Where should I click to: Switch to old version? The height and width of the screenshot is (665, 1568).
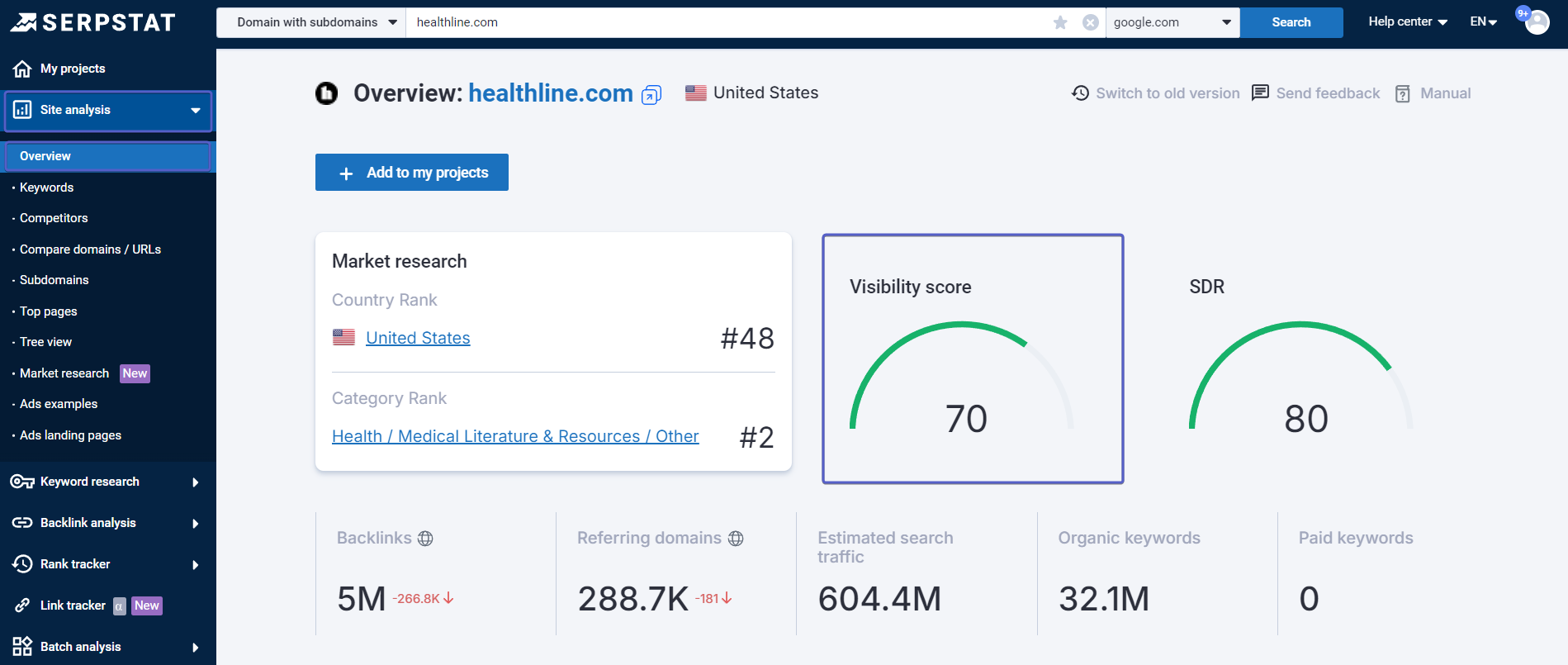tap(1156, 93)
